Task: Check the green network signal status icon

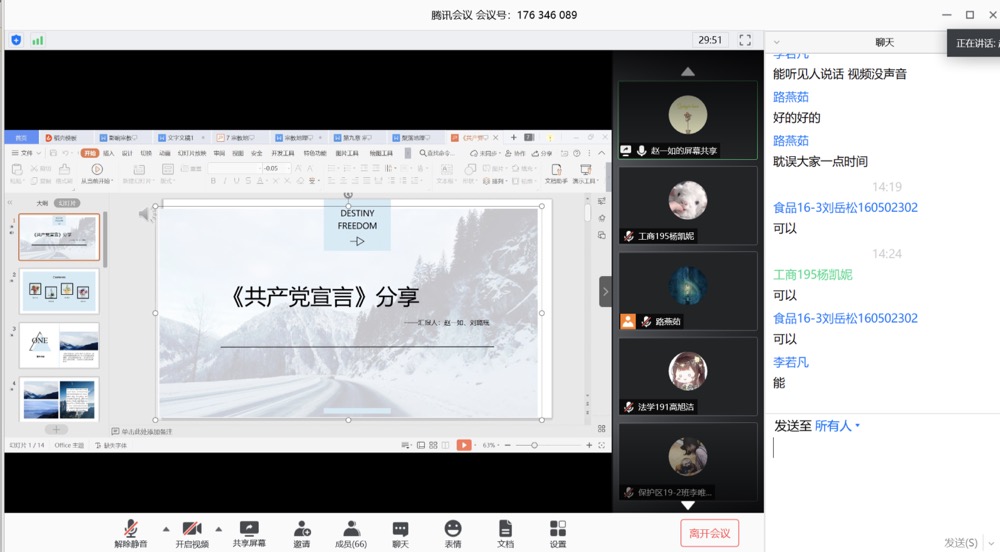Action: [x=38, y=40]
